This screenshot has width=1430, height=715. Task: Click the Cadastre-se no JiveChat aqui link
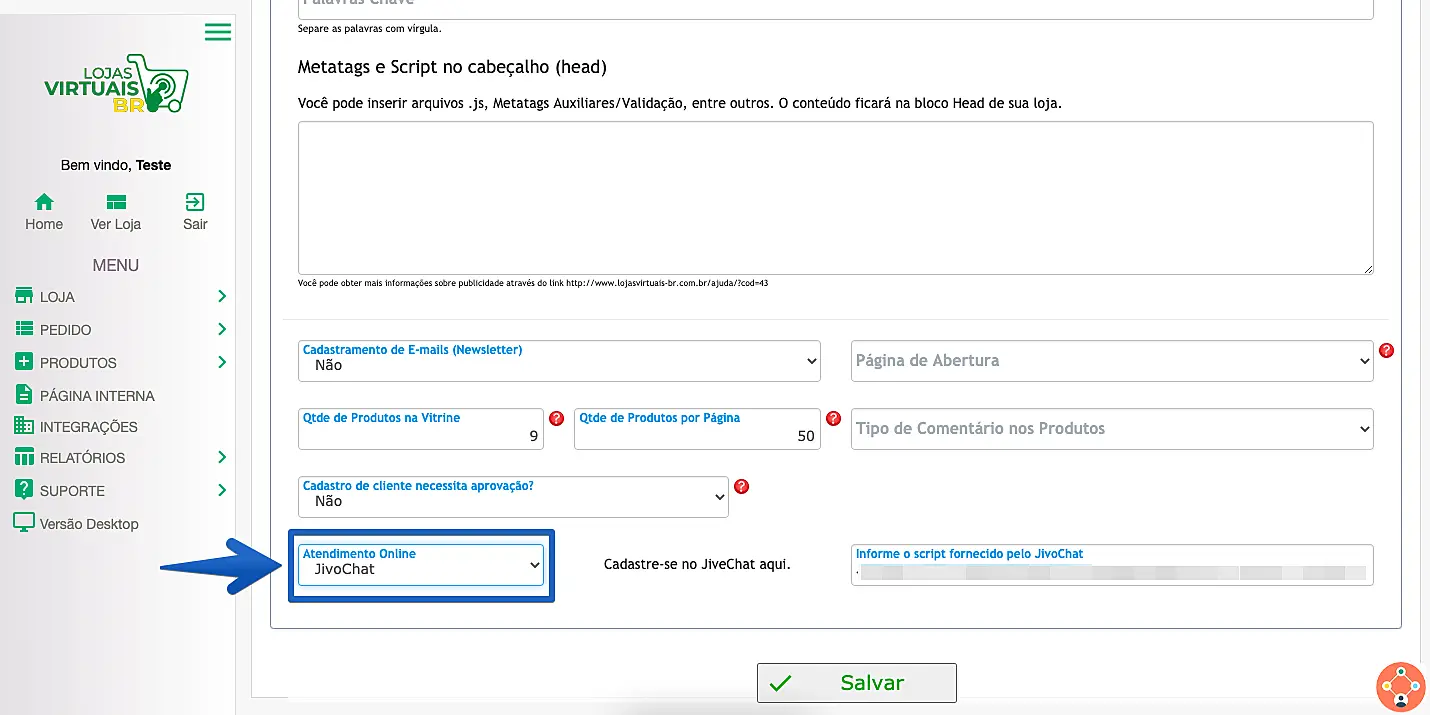coord(697,564)
